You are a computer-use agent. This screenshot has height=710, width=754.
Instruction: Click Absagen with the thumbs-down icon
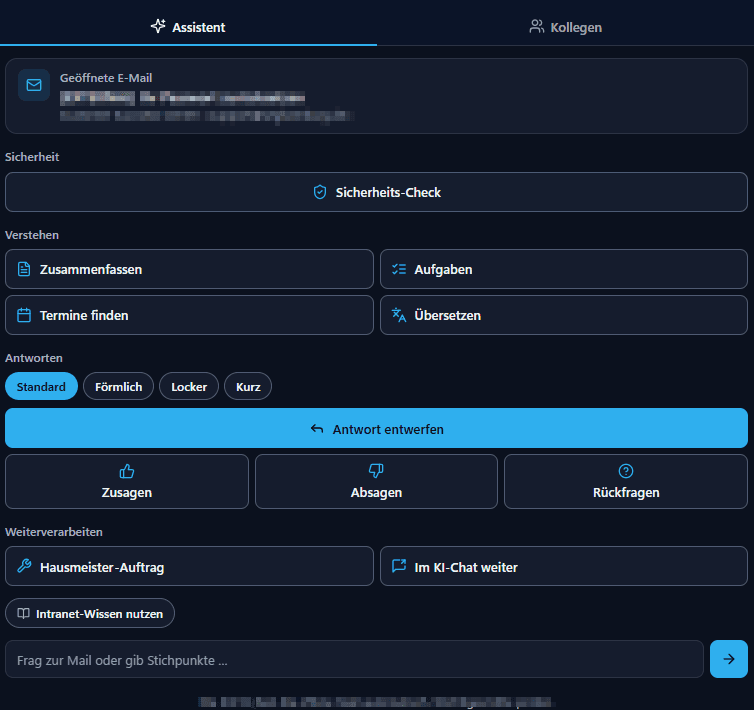click(x=376, y=482)
